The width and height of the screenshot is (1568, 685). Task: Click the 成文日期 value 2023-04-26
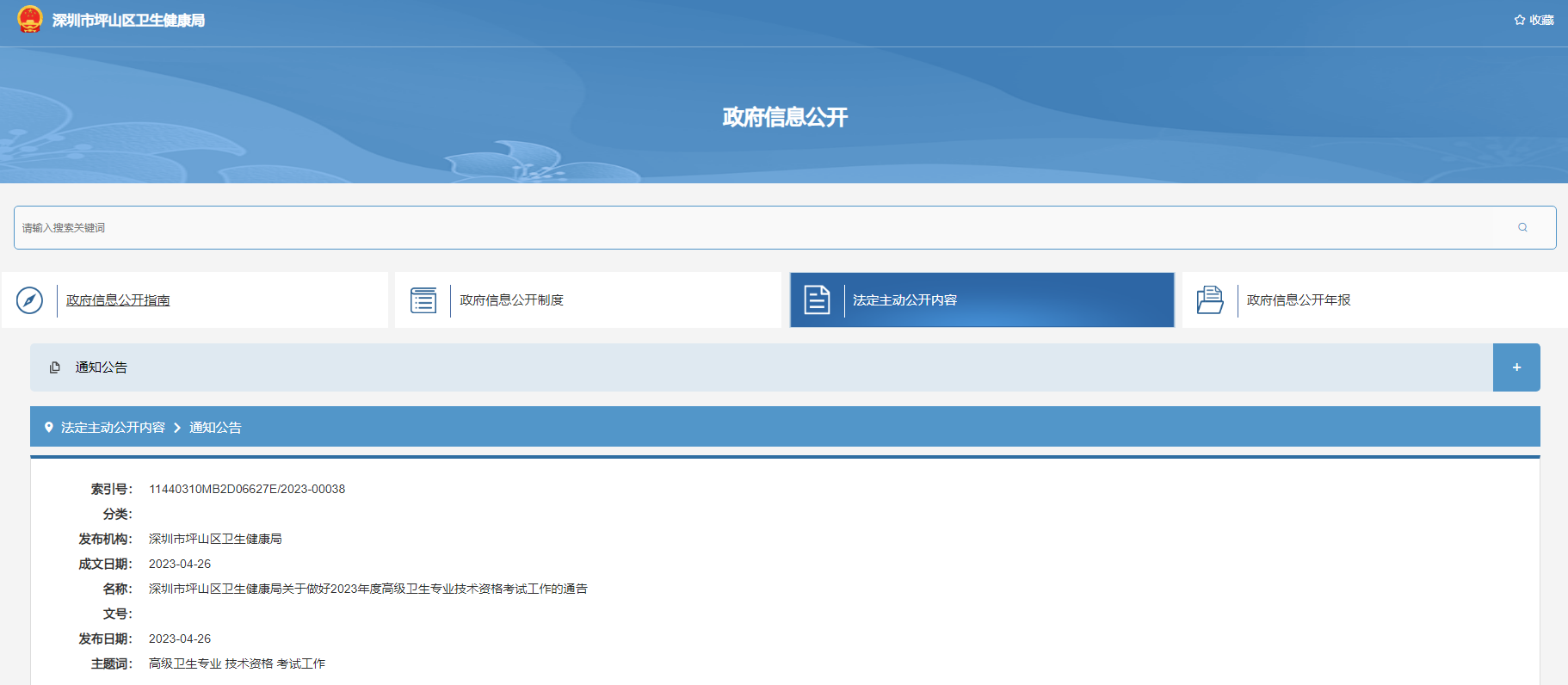click(180, 564)
